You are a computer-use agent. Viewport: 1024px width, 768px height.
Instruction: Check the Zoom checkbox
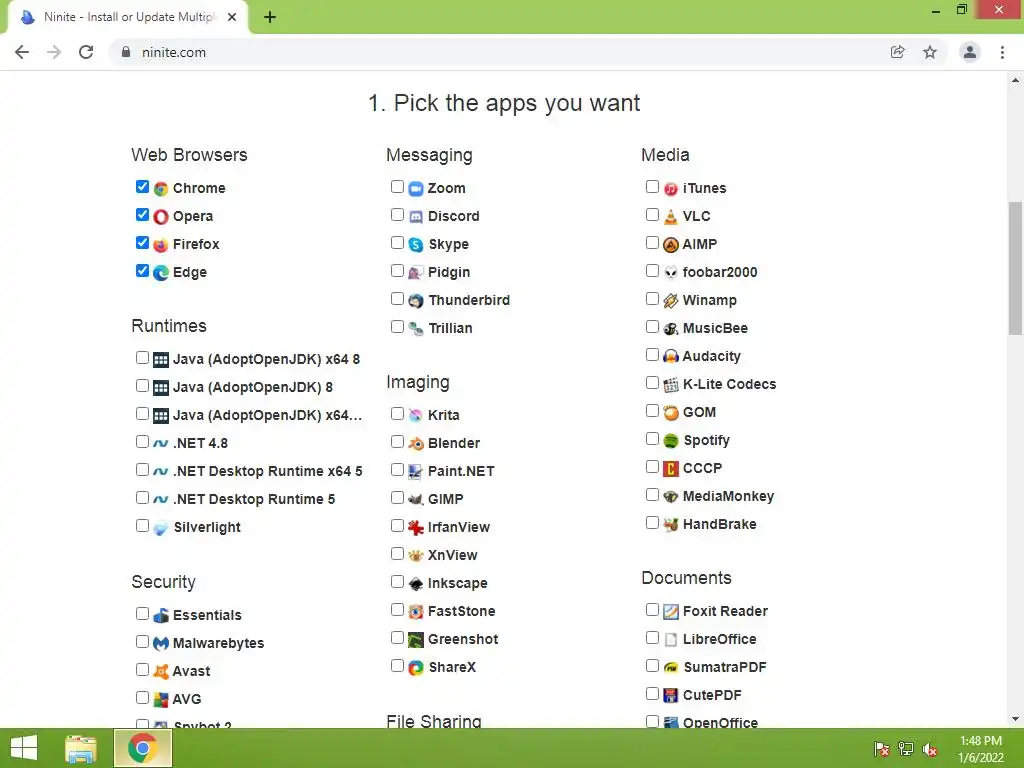[397, 187]
